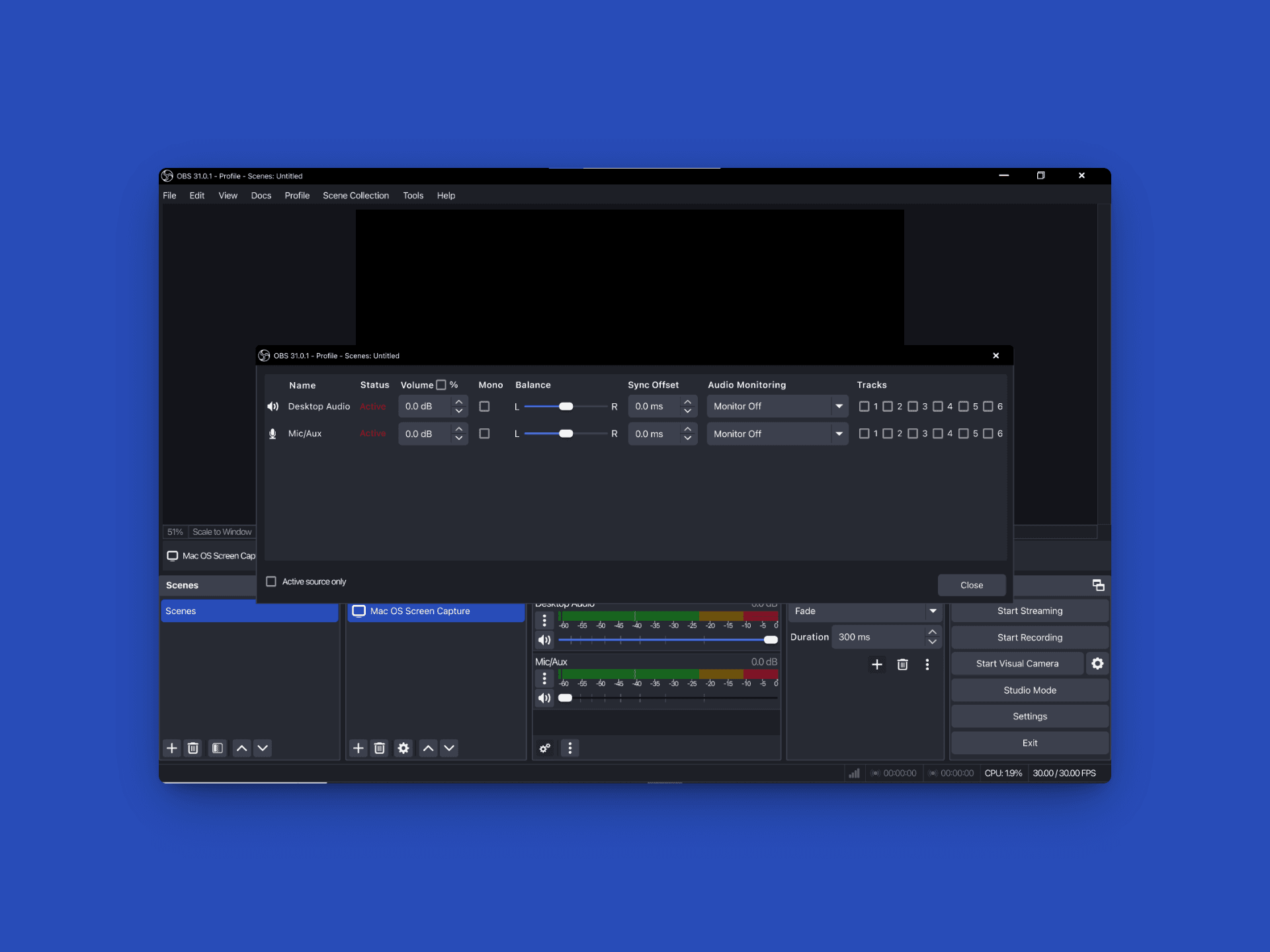
Task: Open the Scene Collection menu
Action: pos(355,196)
